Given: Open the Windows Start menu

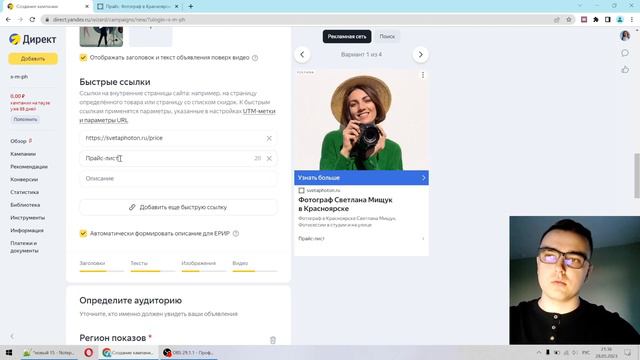Looking at the screenshot, I should [9, 353].
